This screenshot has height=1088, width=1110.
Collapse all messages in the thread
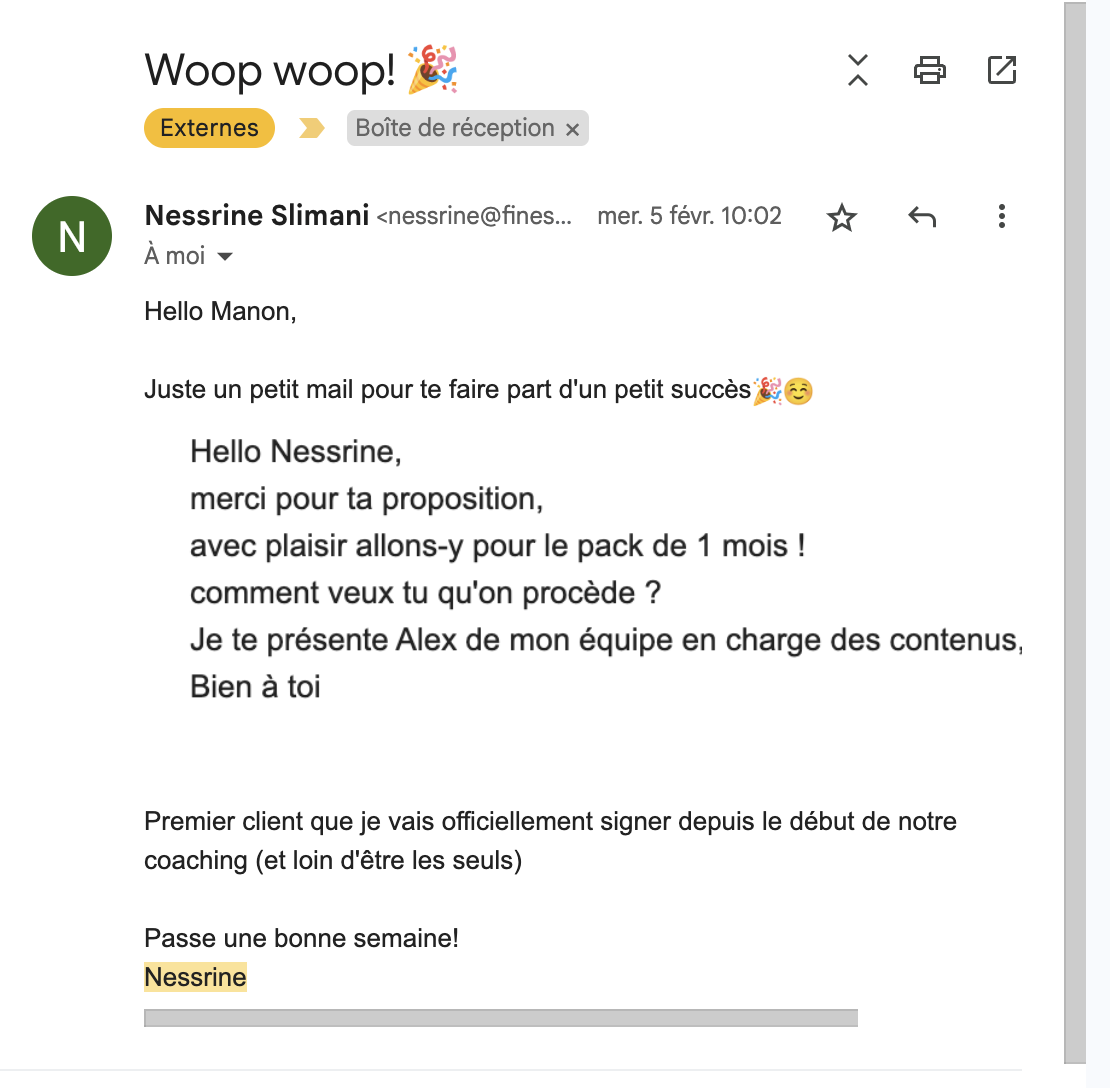(857, 70)
